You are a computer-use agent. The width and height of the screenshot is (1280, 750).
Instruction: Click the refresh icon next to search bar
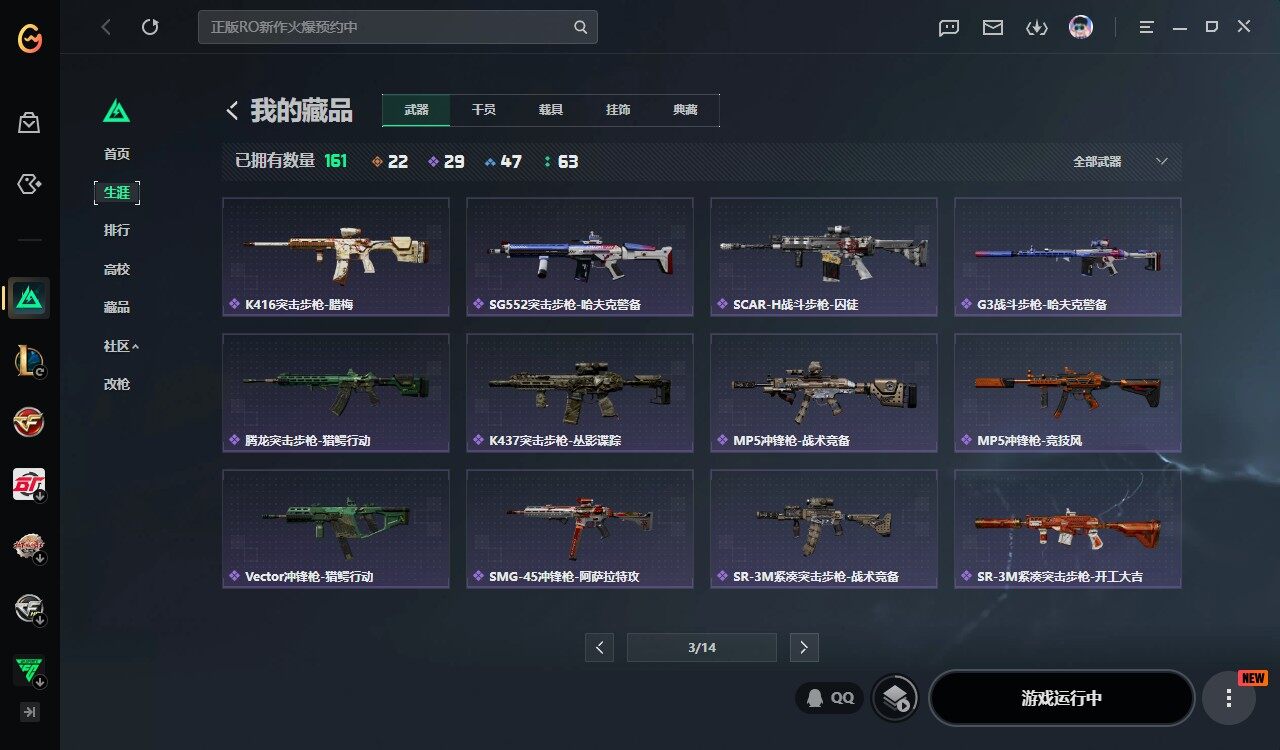point(150,27)
